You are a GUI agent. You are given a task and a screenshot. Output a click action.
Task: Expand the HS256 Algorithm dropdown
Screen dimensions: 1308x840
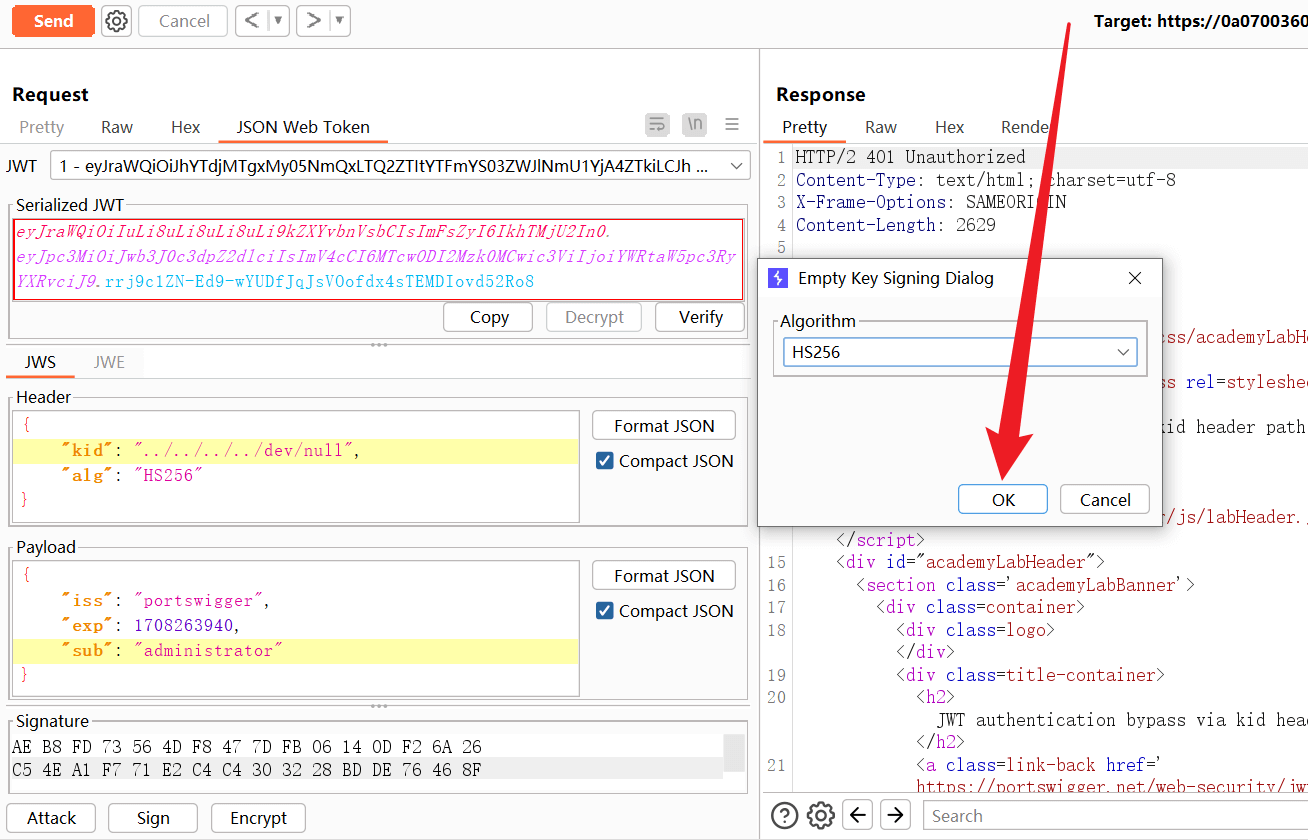pyautogui.click(x=1124, y=353)
